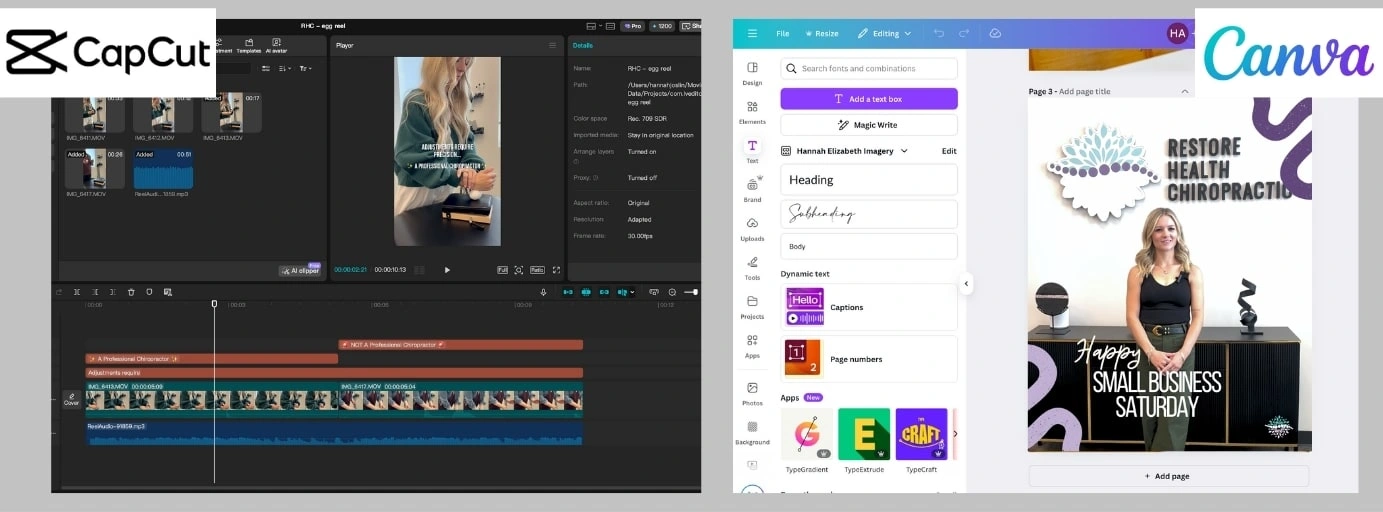Click Canva cloud save status icon
The image size is (1383, 512).
[995, 33]
